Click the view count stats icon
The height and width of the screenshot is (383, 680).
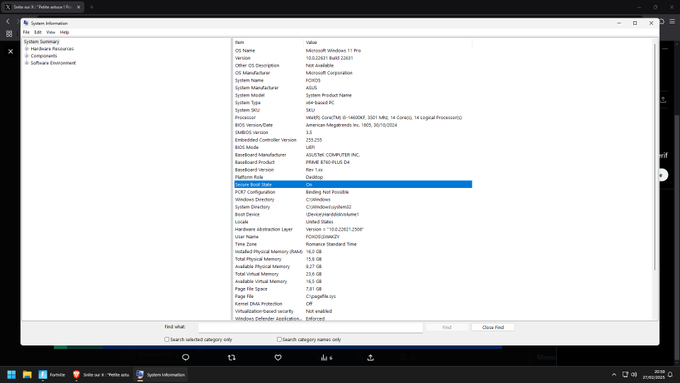coord(326,357)
